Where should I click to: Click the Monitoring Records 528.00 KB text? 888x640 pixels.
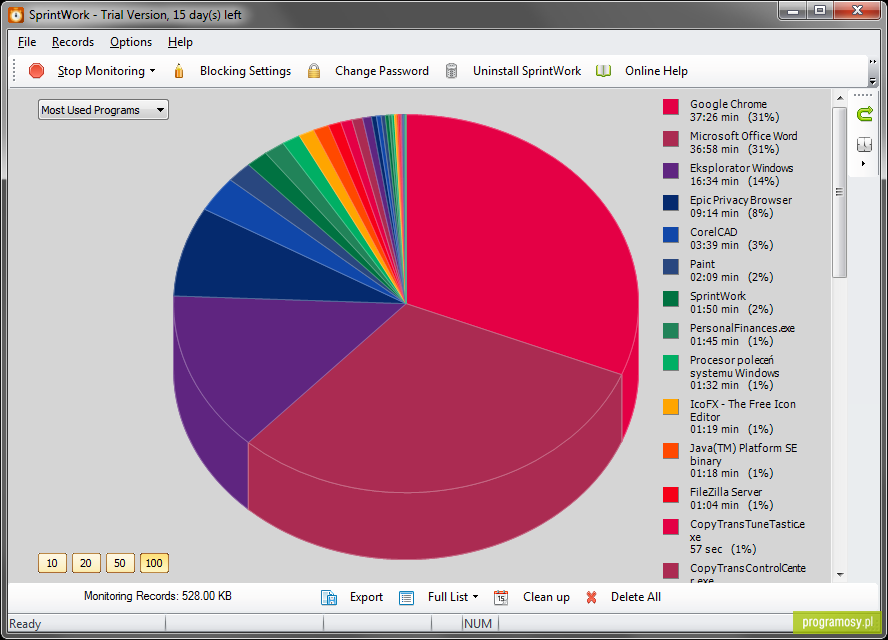tap(157, 596)
